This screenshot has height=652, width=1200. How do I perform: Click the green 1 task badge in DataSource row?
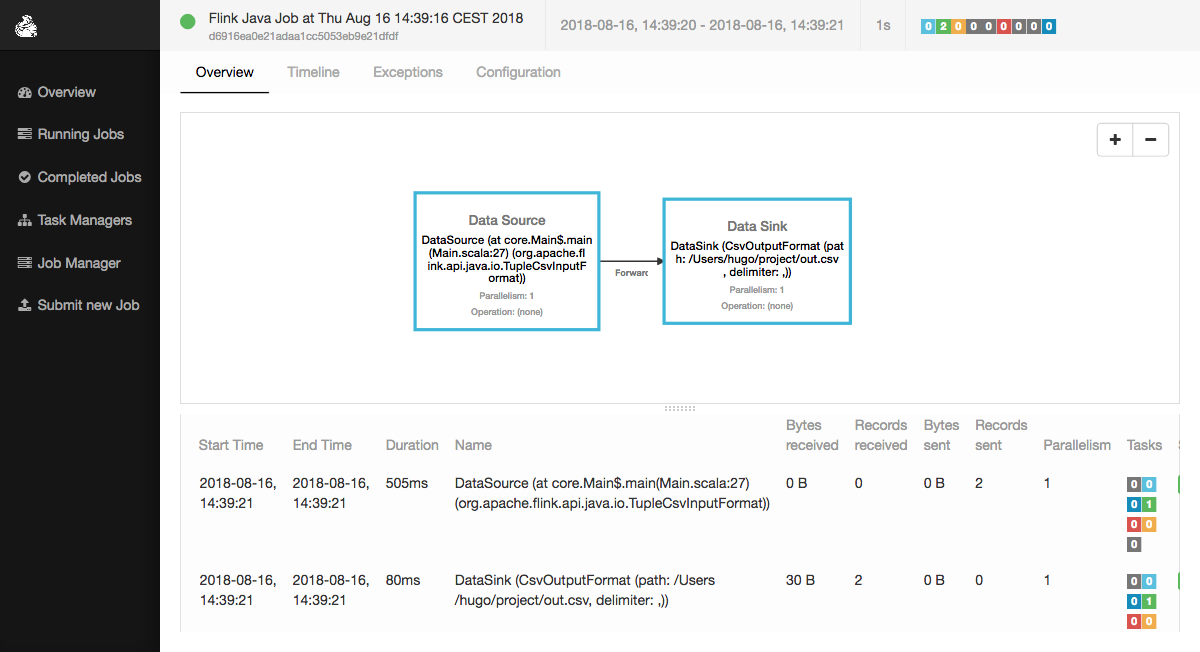(x=1149, y=504)
